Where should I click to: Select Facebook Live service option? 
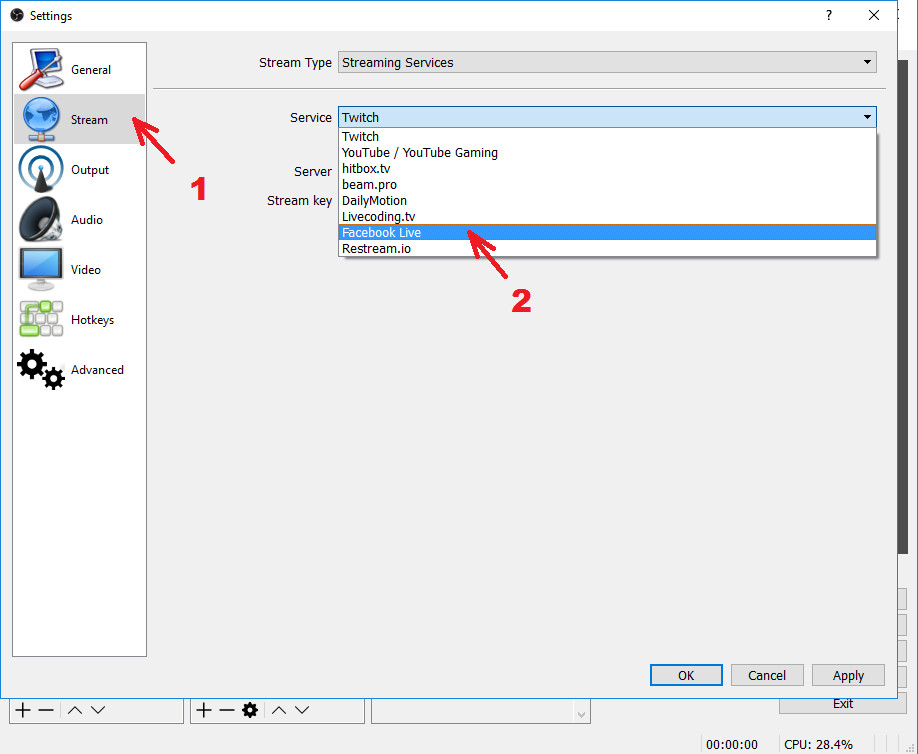pyautogui.click(x=607, y=232)
